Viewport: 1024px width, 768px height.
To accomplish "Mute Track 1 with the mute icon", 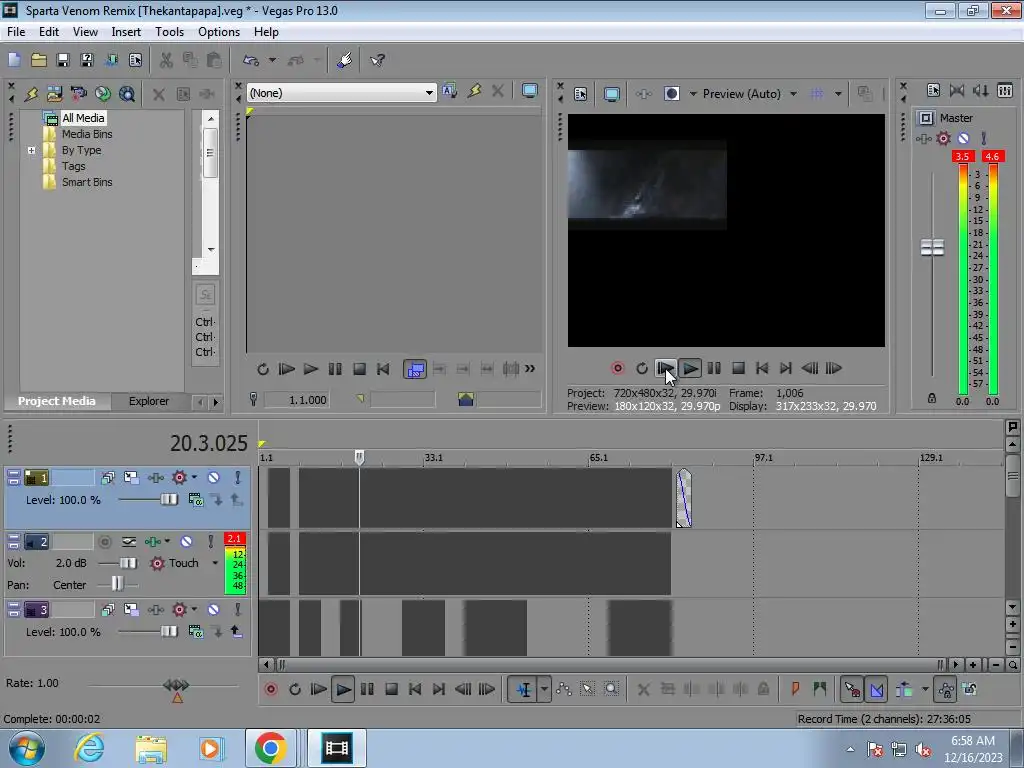I will (214, 477).
